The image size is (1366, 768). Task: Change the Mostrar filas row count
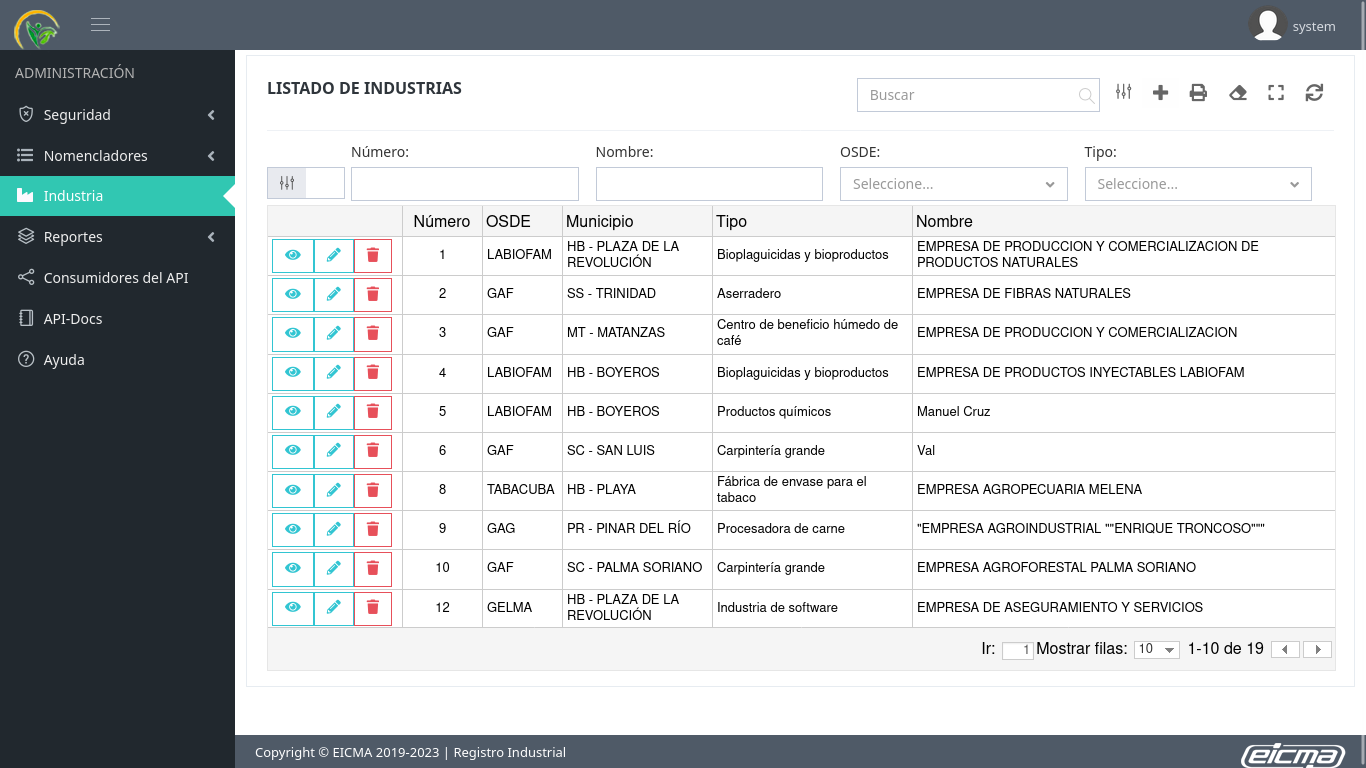(1156, 650)
